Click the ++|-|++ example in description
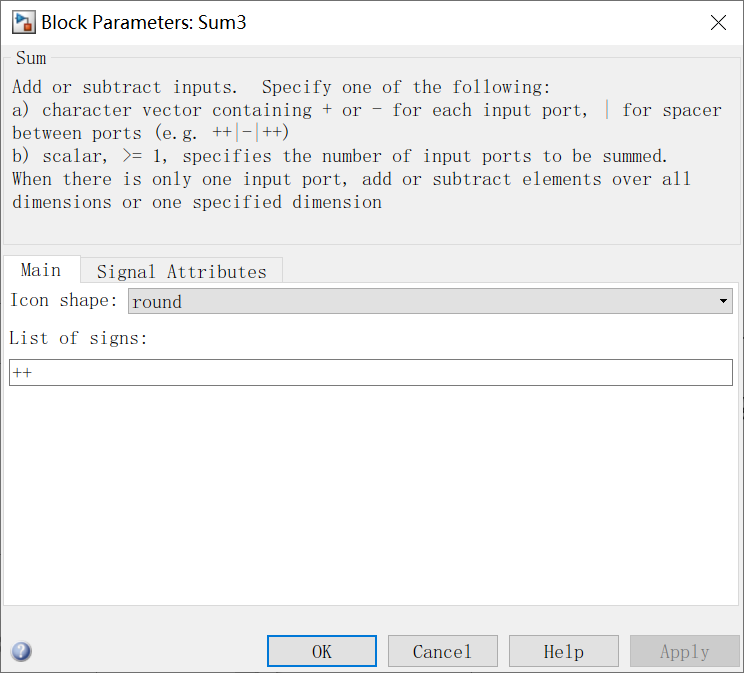 point(251,133)
